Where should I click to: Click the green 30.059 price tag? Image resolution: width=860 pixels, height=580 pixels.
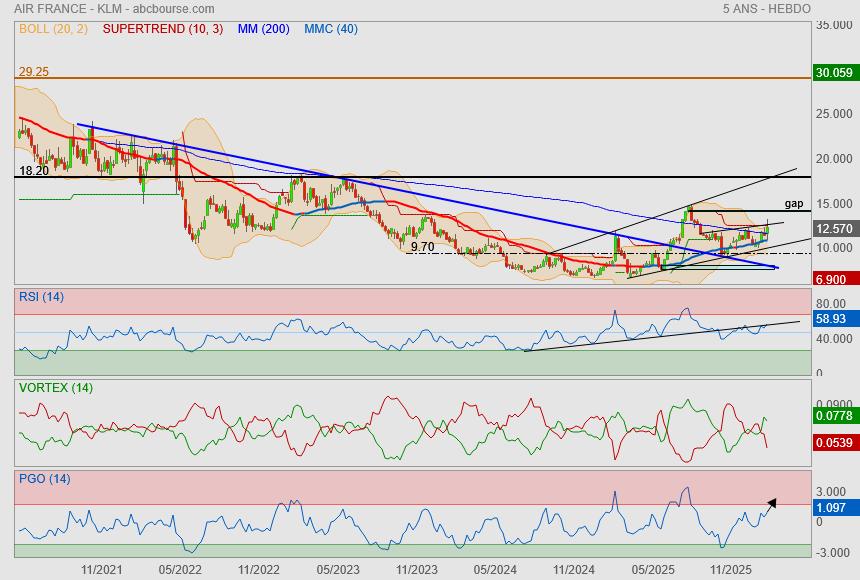click(x=836, y=72)
